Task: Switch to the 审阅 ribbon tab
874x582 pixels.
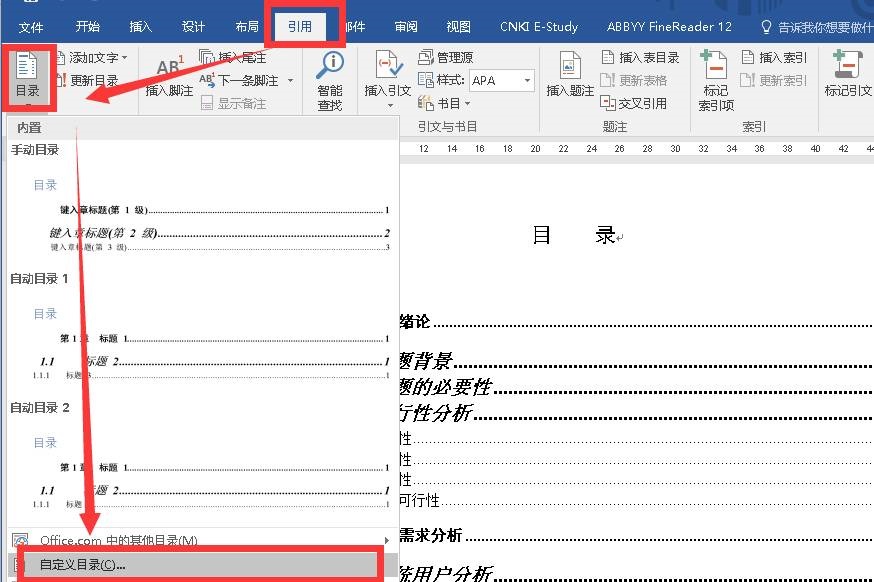Action: coord(406,27)
